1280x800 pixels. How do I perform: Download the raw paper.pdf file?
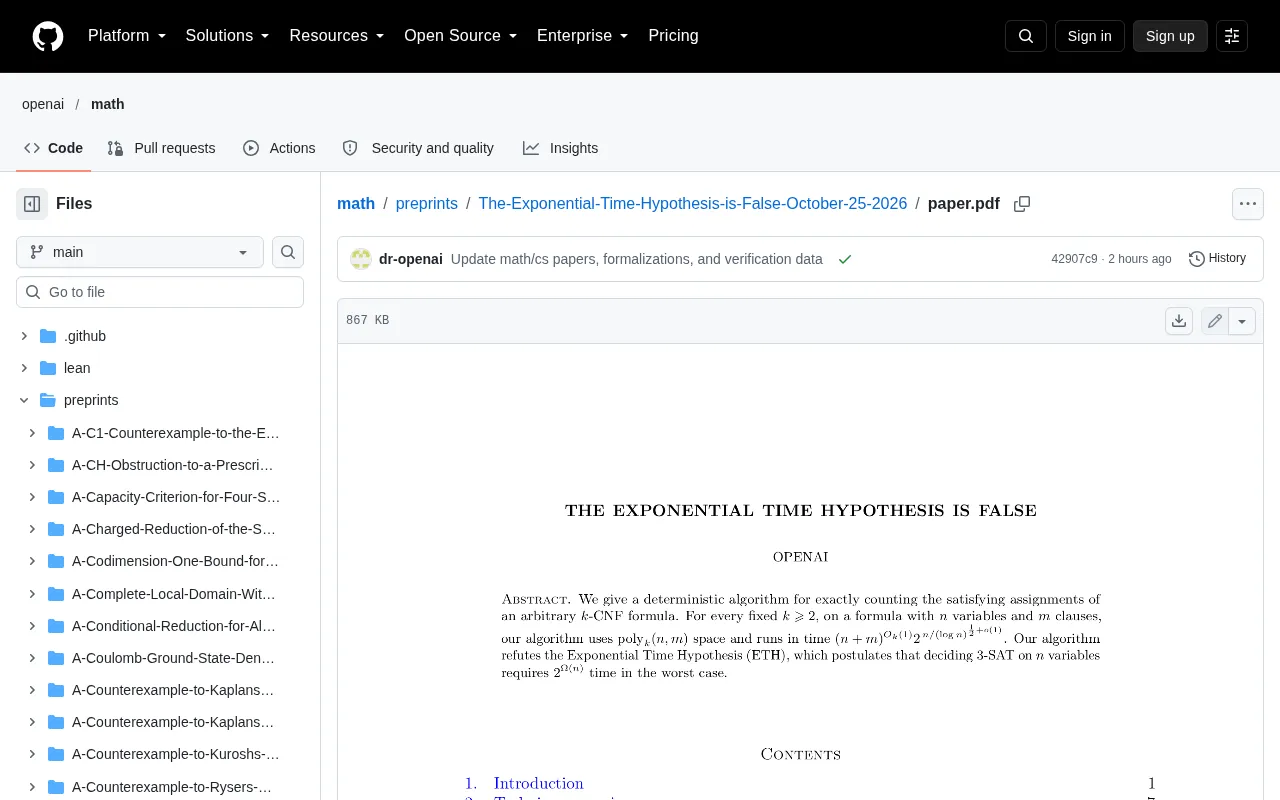(1179, 321)
